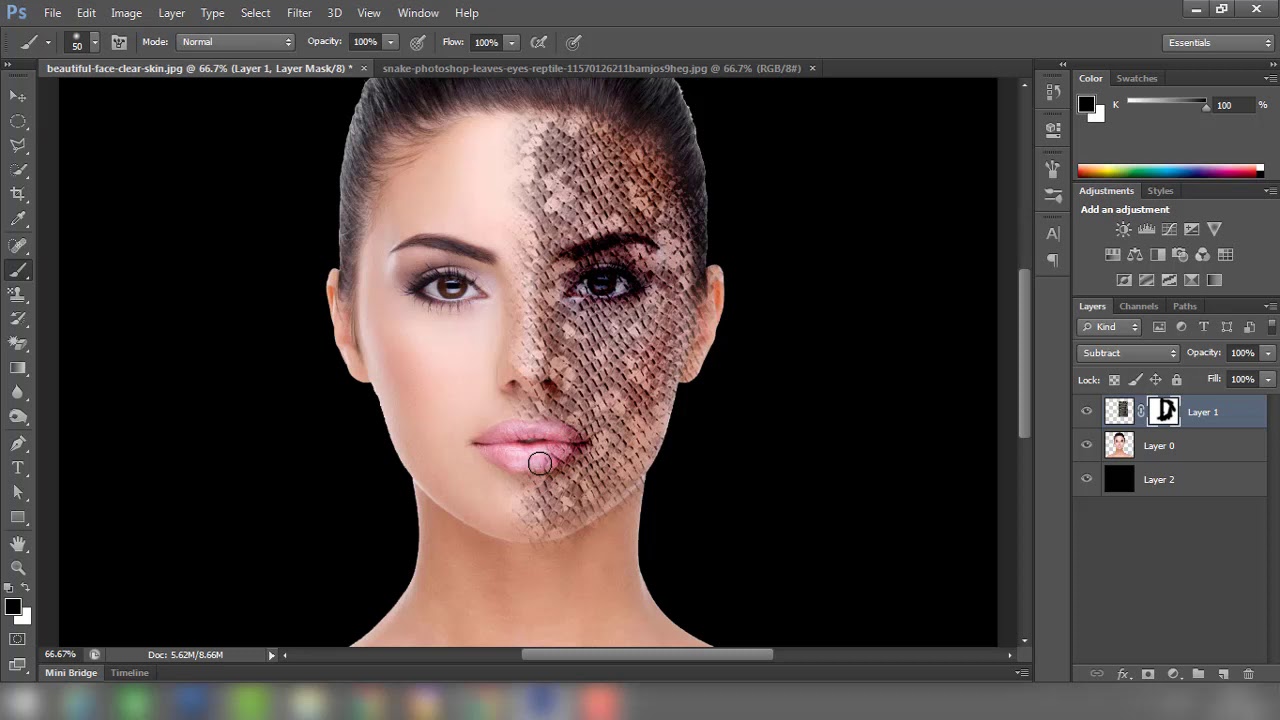
Task: Select the Horizontal Type tool
Action: 18,468
